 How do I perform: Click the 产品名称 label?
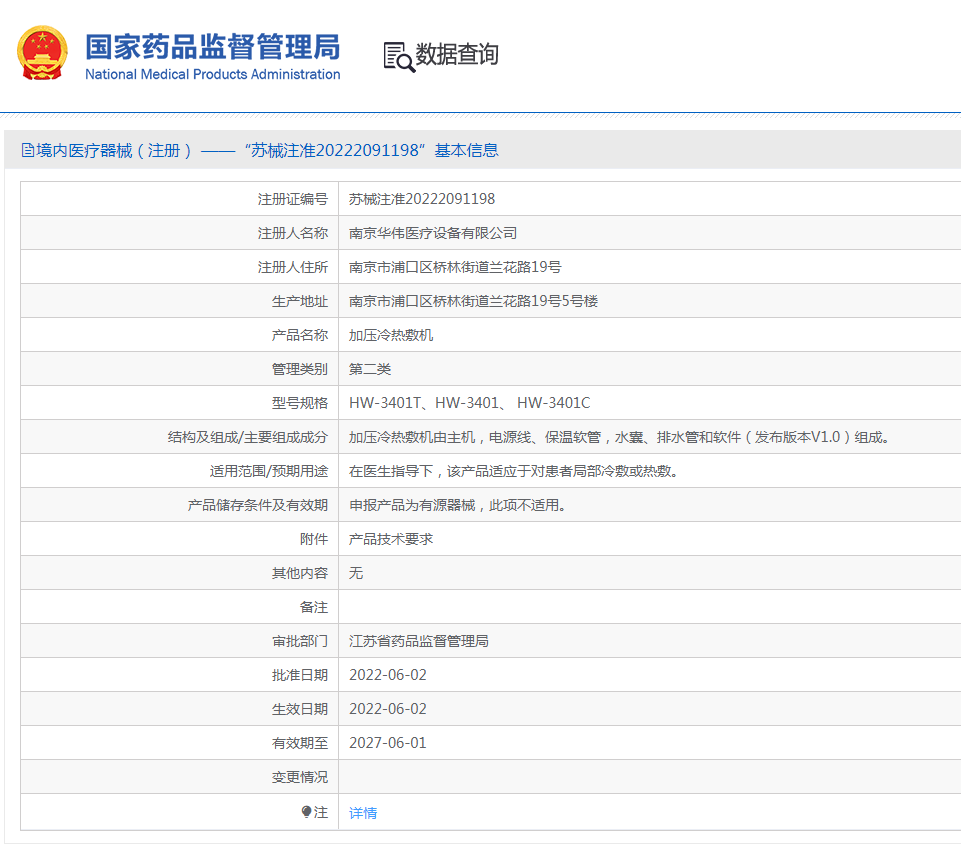(300, 335)
